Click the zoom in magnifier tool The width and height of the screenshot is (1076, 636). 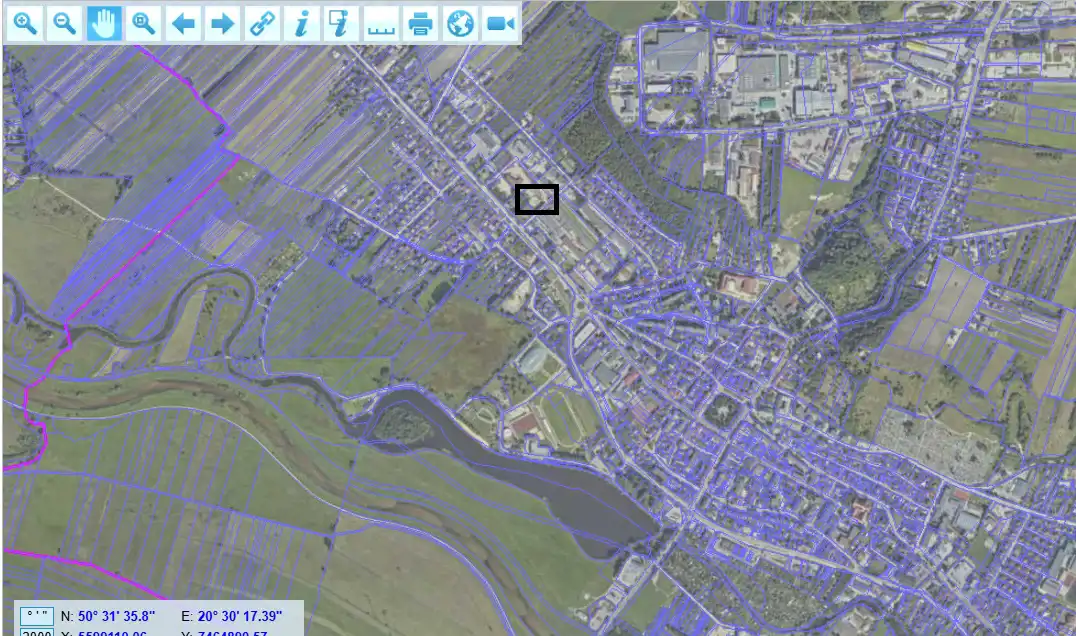26,23
